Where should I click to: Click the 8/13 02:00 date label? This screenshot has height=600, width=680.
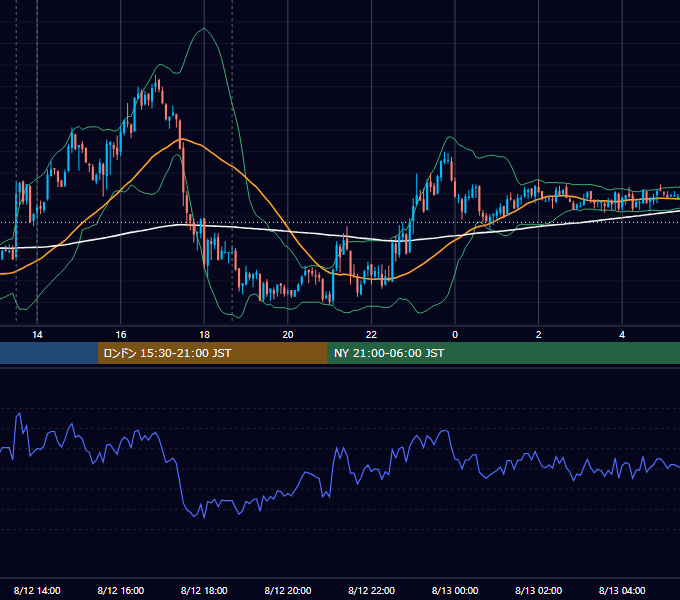(539, 590)
